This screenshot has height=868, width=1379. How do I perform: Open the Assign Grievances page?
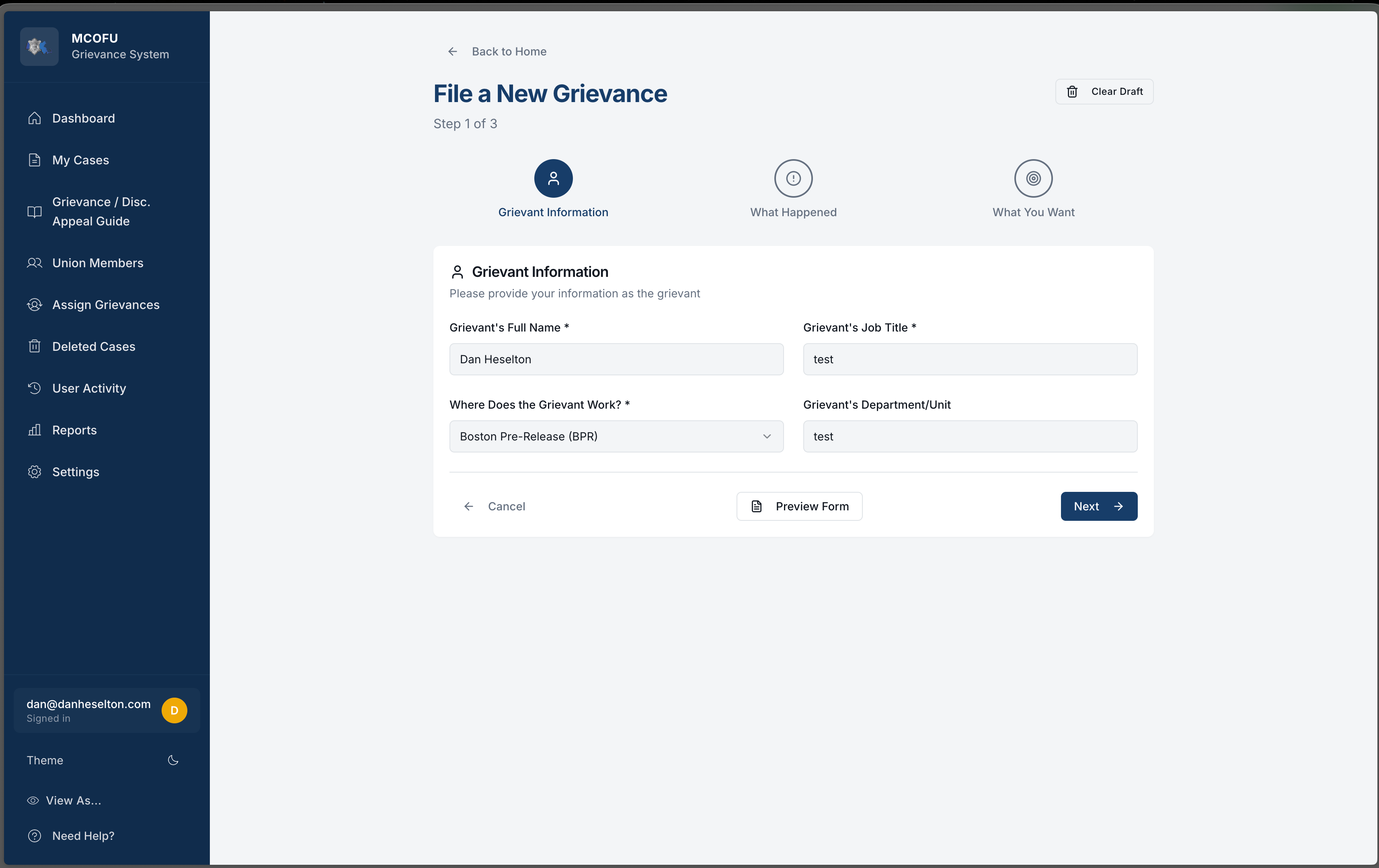tap(107, 305)
